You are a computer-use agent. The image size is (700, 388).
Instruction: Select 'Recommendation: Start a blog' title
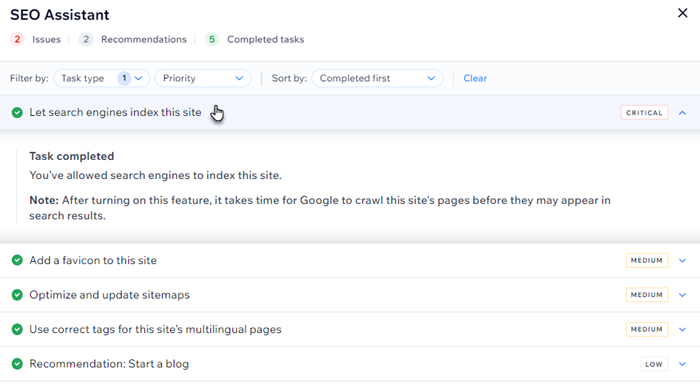[109, 364]
